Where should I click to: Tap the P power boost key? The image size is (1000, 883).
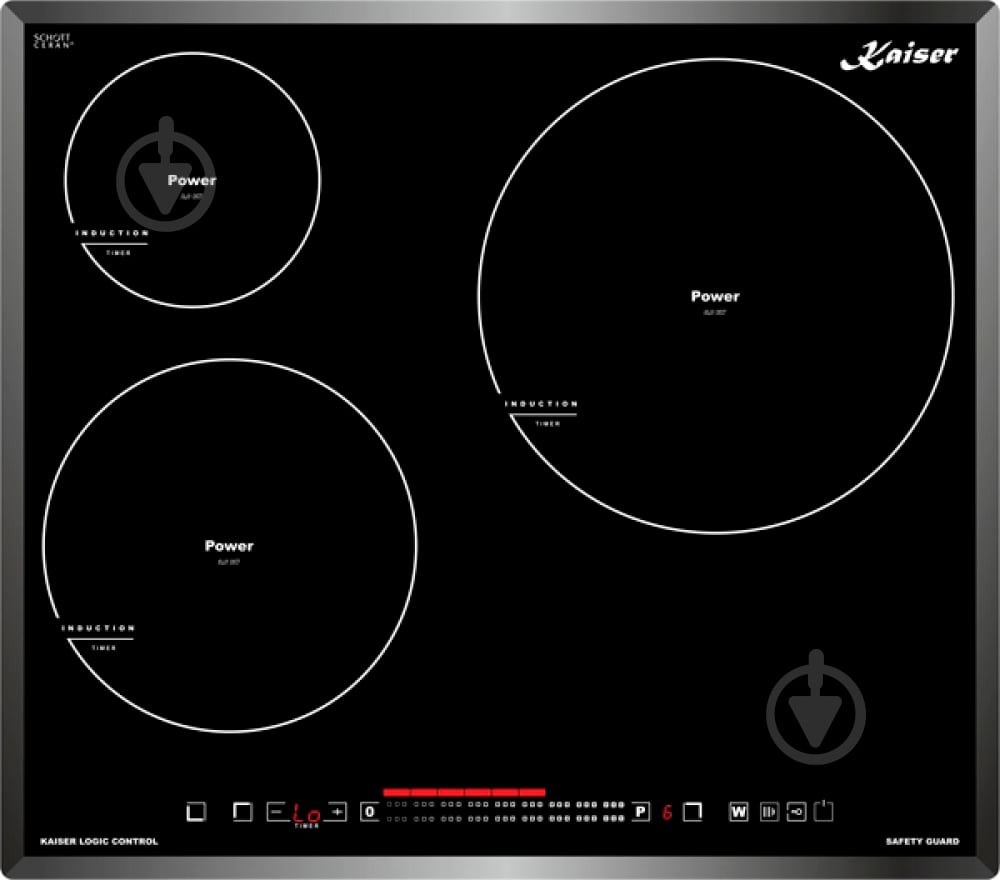point(641,812)
